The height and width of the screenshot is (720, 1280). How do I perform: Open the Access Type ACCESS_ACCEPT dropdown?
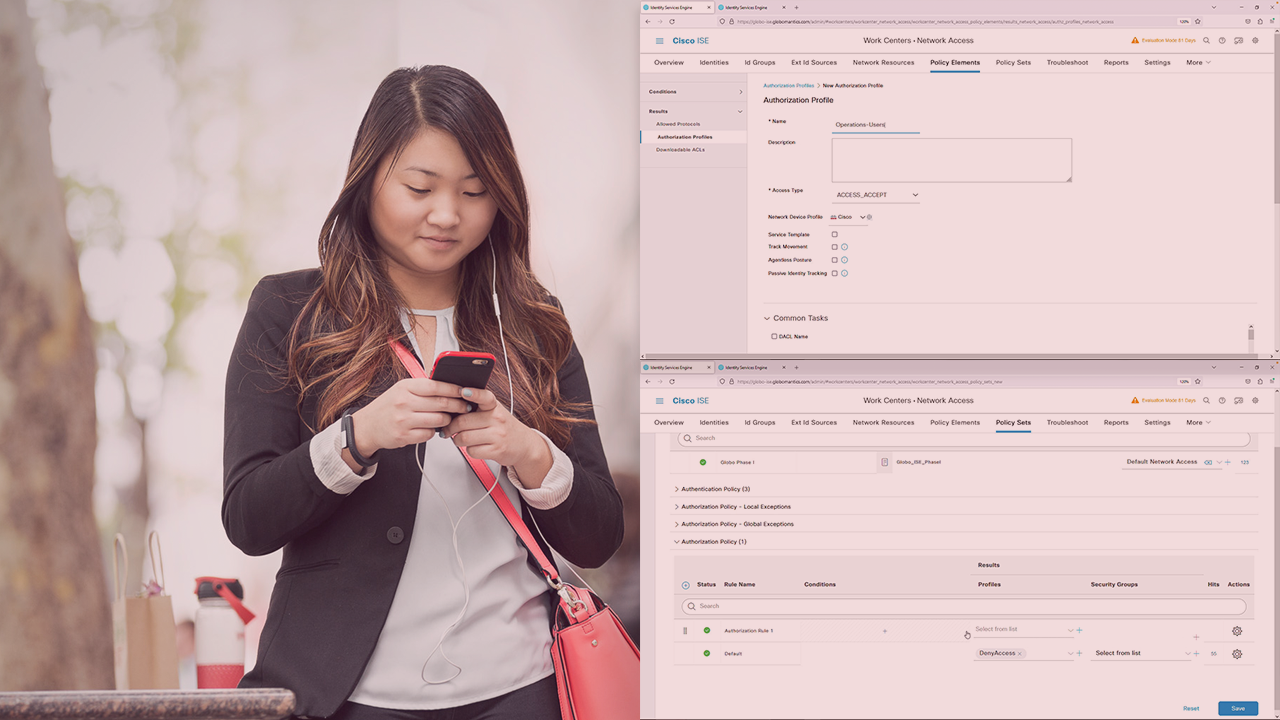click(x=876, y=195)
